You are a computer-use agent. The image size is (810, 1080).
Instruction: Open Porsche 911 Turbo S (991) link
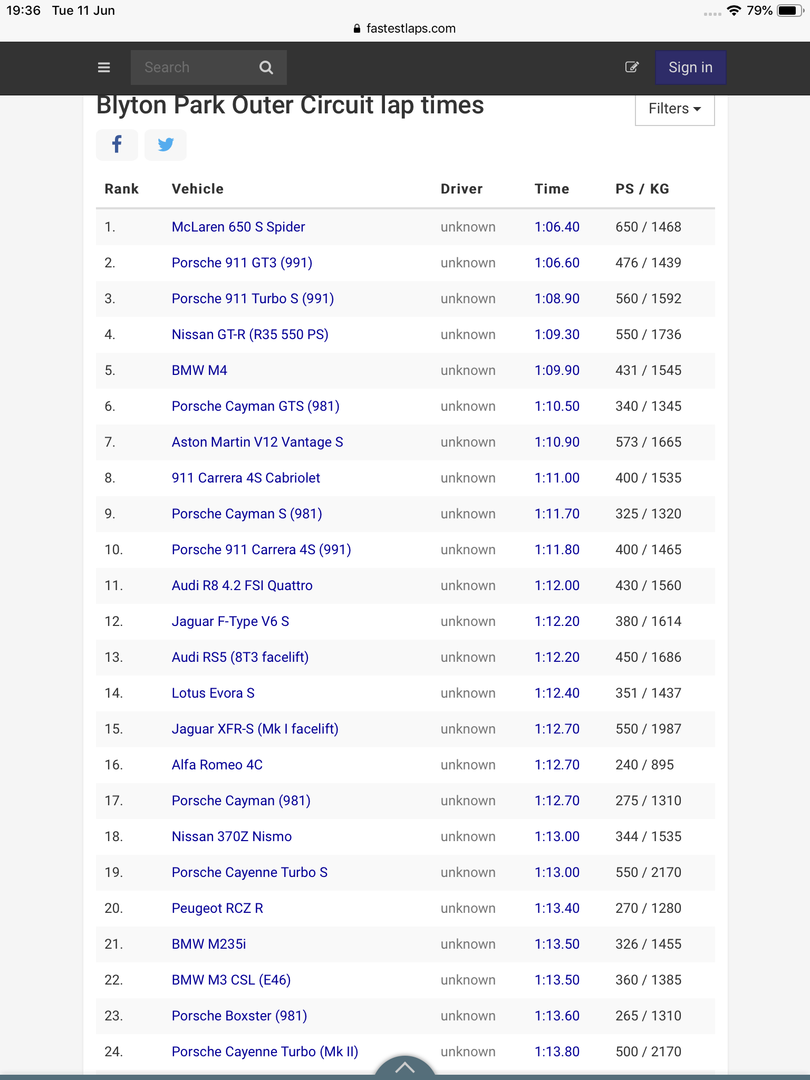coord(253,298)
